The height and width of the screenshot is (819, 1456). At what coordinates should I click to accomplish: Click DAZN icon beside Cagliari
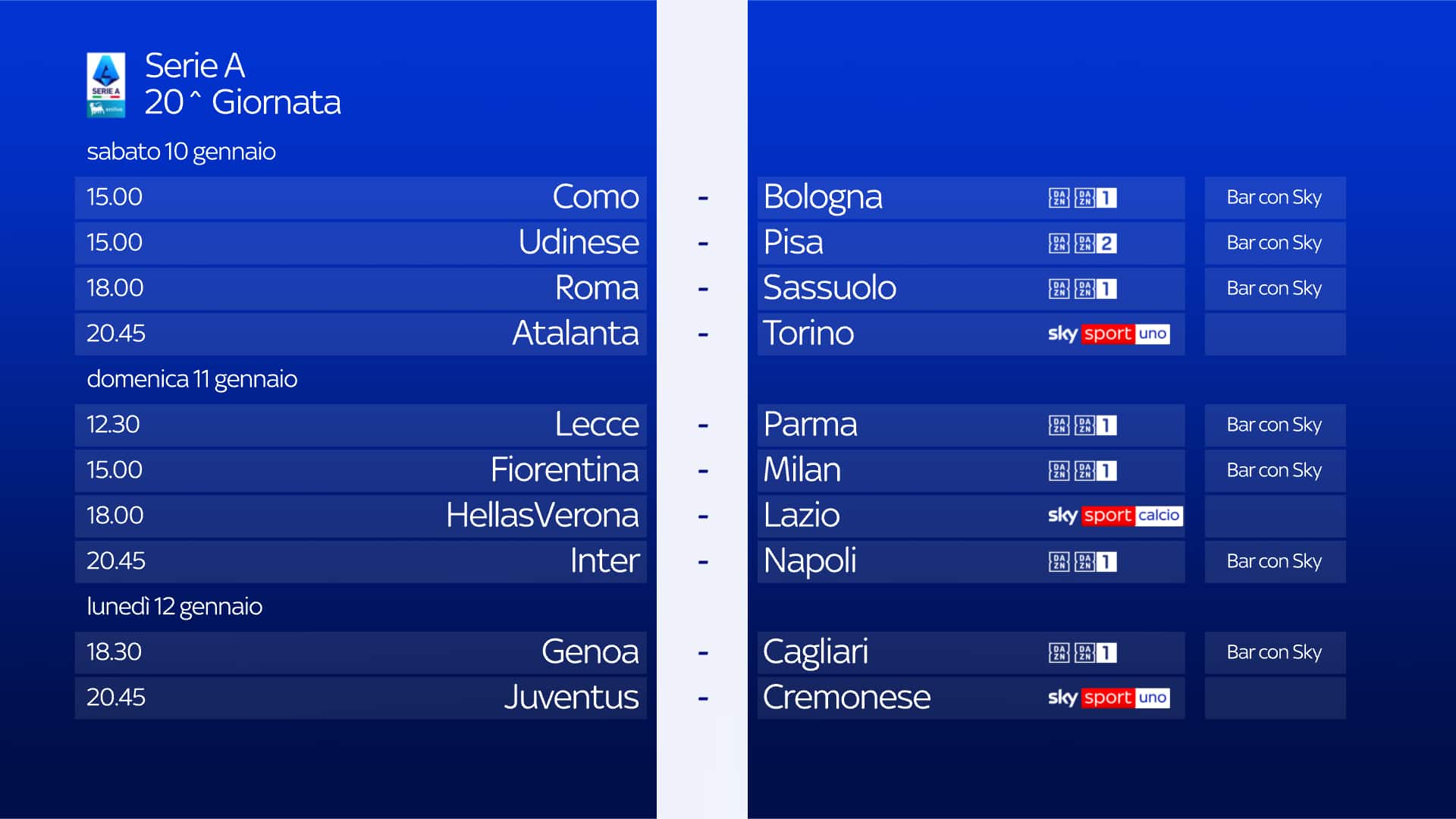click(x=1083, y=653)
